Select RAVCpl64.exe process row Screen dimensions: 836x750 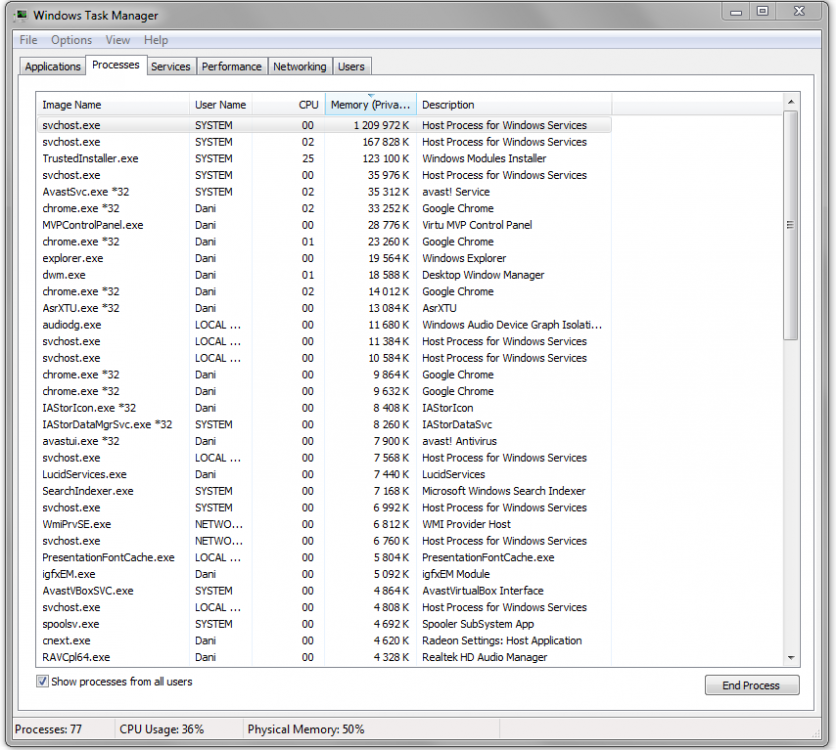tap(324, 657)
